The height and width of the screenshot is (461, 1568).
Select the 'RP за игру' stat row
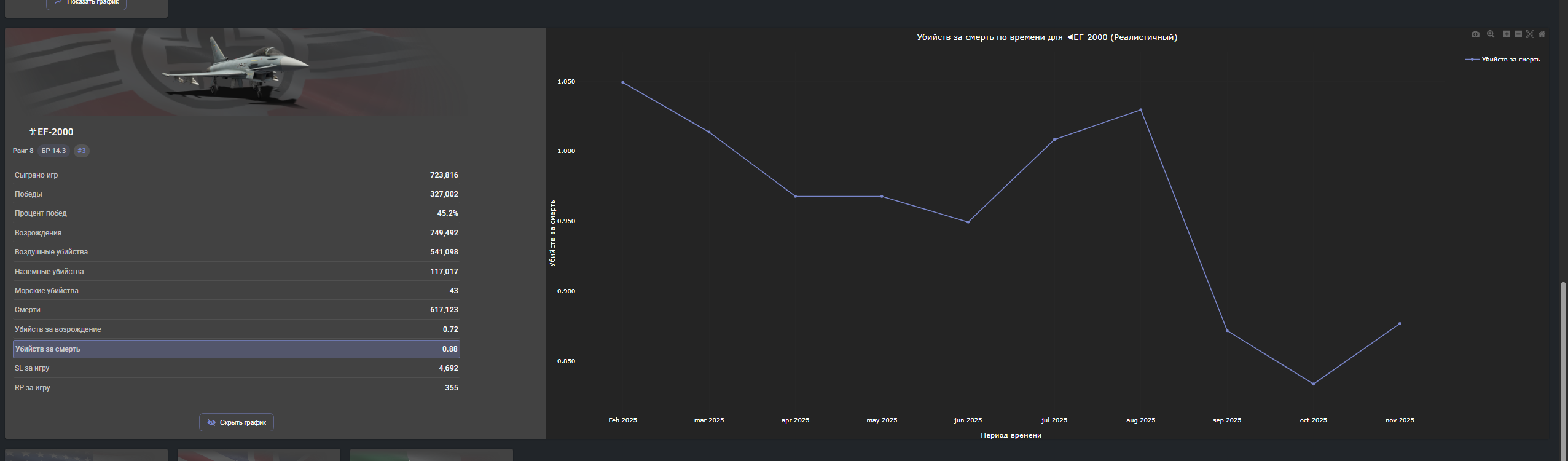[x=237, y=388]
